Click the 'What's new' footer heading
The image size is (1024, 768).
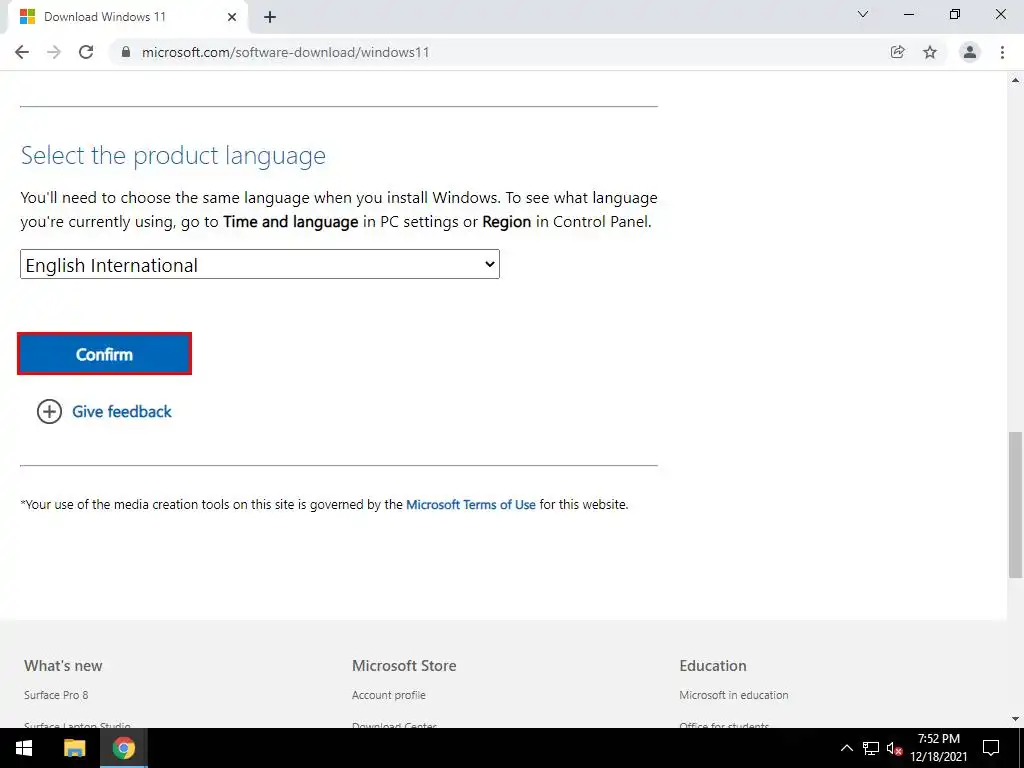63,665
